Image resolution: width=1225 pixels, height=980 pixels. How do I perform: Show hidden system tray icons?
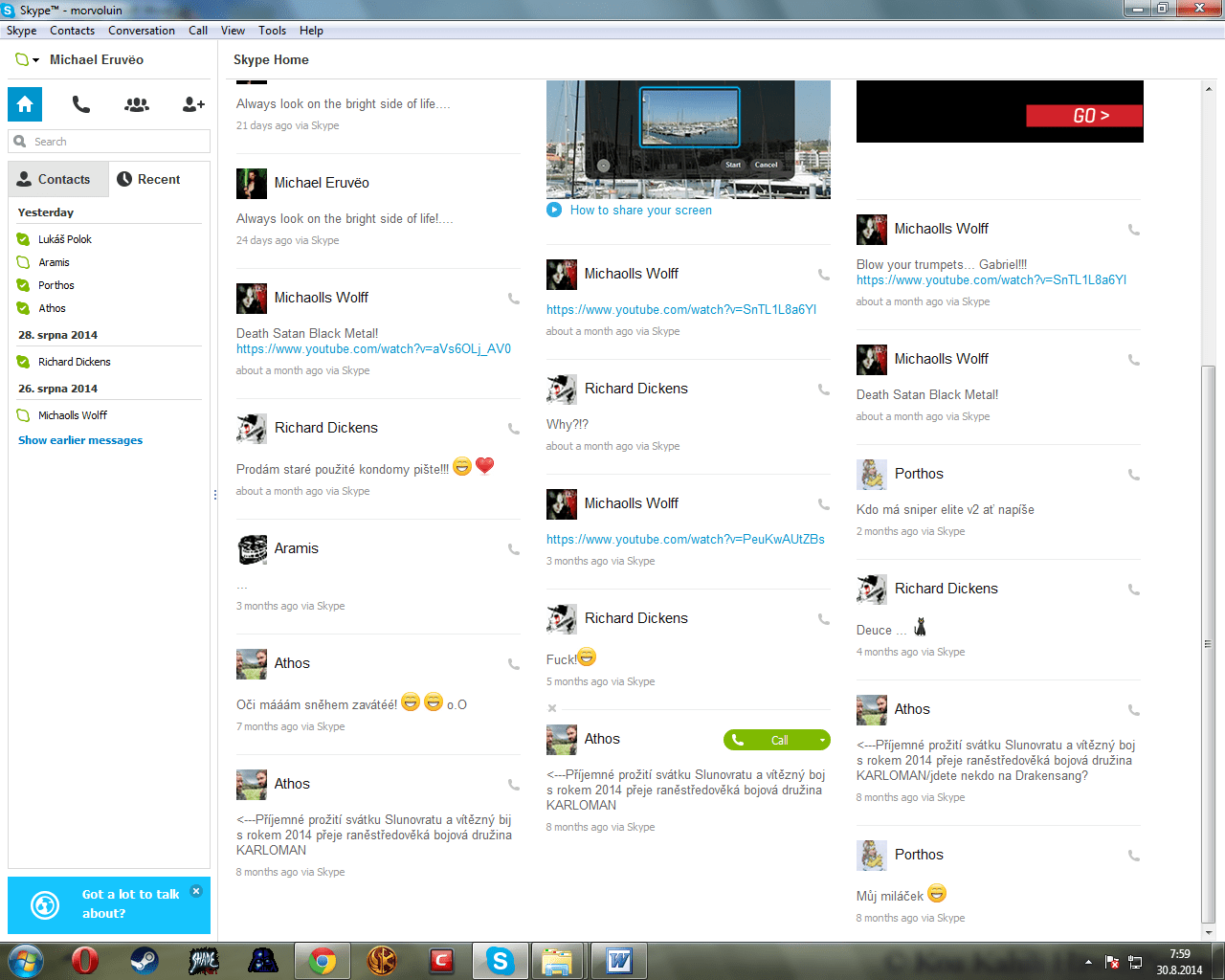tap(1088, 961)
